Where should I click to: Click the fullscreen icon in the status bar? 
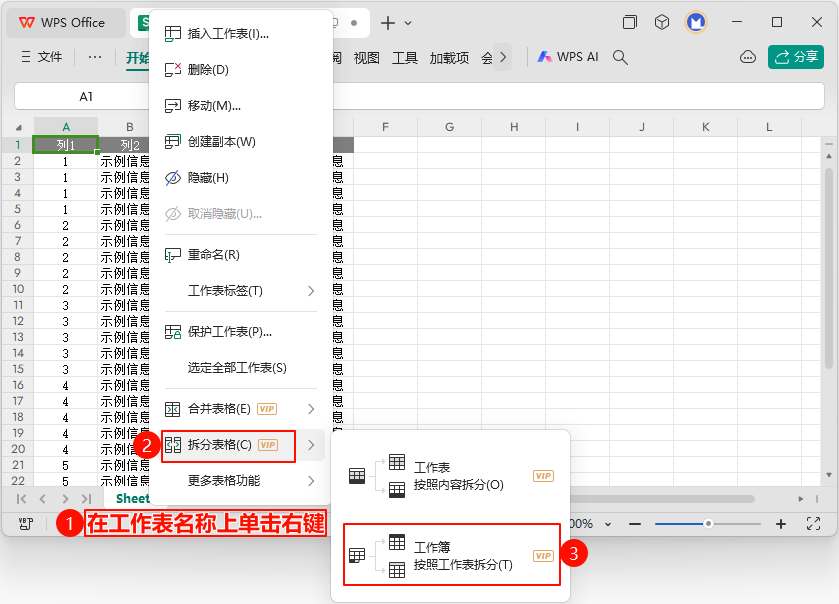814,524
